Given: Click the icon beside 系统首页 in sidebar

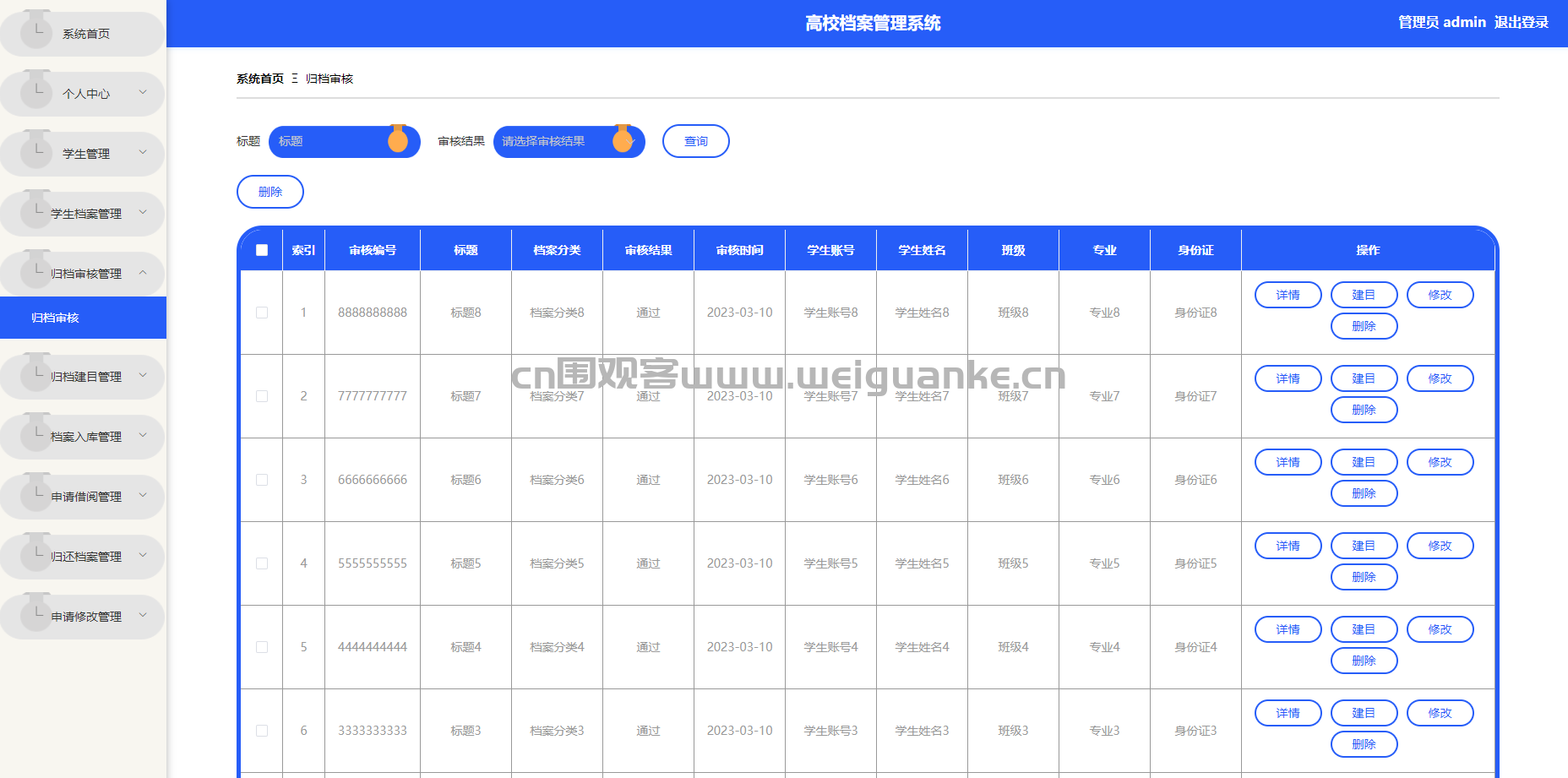Looking at the screenshot, I should tap(36, 30).
